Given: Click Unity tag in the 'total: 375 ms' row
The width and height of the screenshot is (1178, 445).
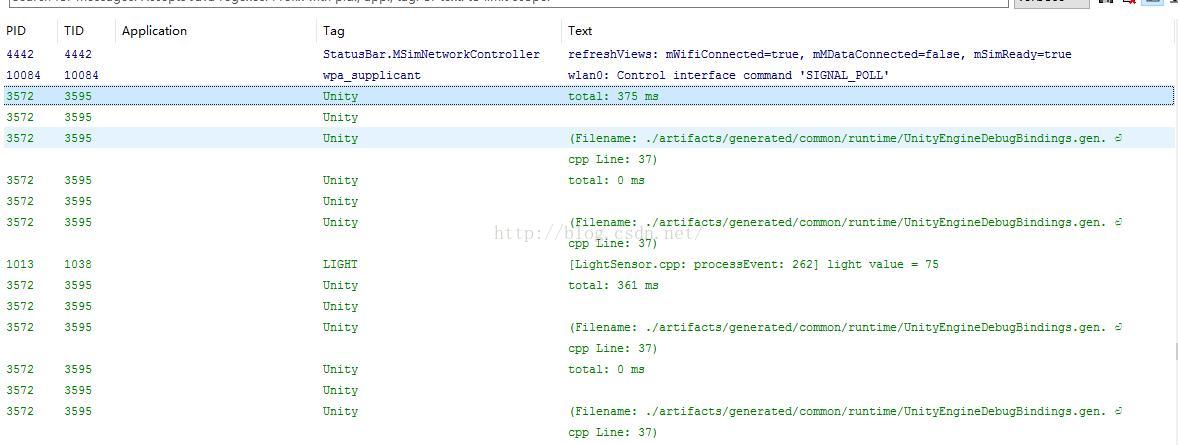Looking at the screenshot, I should (x=340, y=96).
